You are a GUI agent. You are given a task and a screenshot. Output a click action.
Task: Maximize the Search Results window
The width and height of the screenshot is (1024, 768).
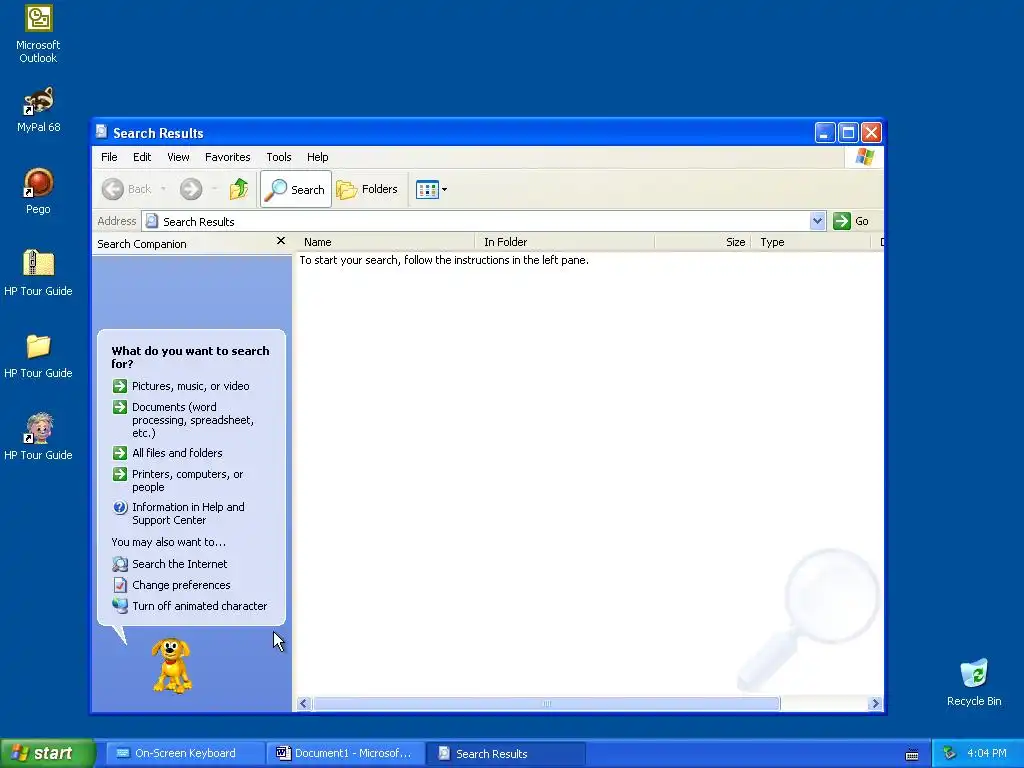[x=848, y=133]
